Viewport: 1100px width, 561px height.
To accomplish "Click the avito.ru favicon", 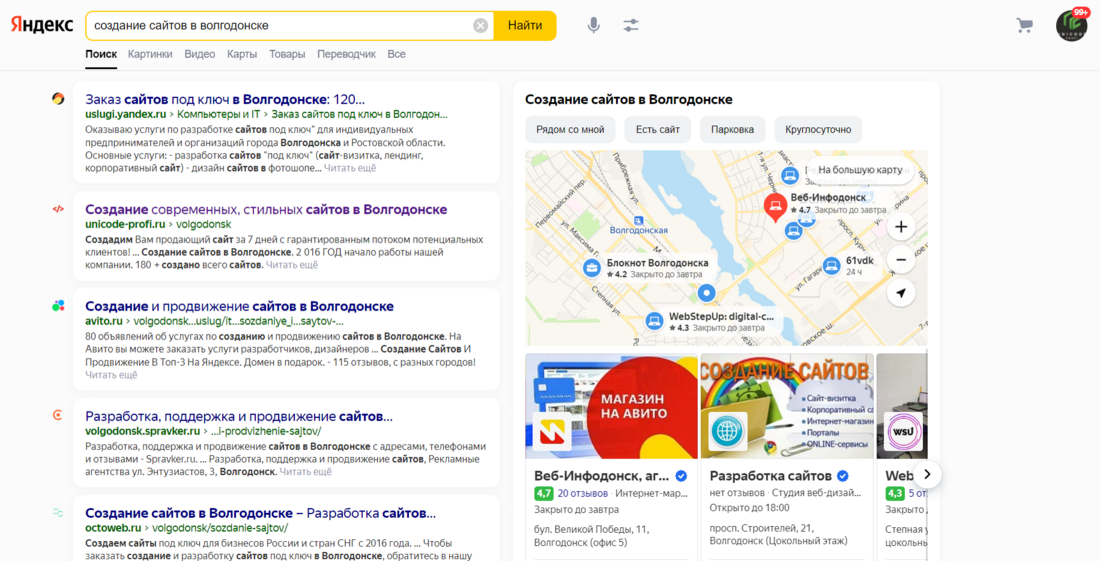I will click(58, 306).
